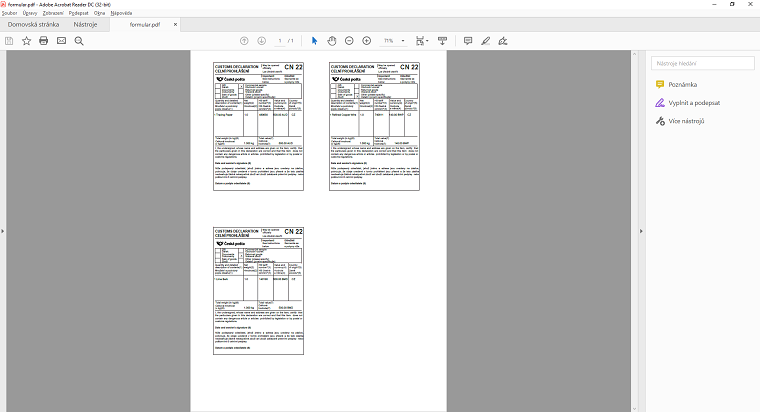
Task: Zoom in with the plus button
Action: (367, 41)
